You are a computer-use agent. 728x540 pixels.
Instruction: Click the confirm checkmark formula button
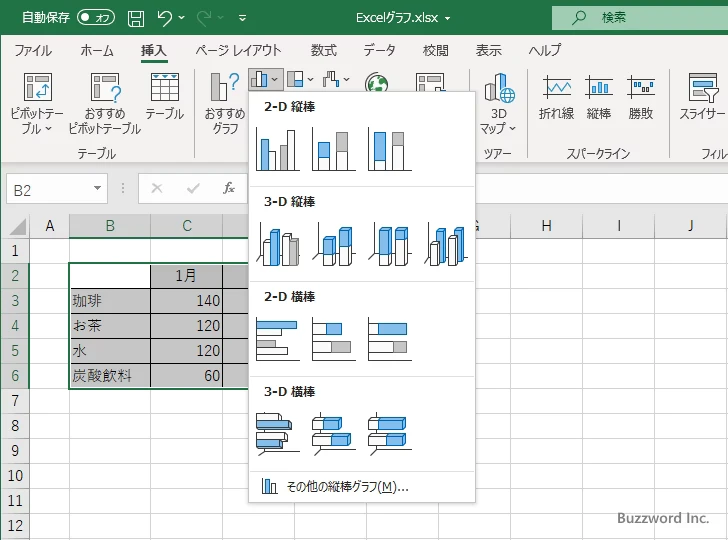pyautogui.click(x=193, y=188)
